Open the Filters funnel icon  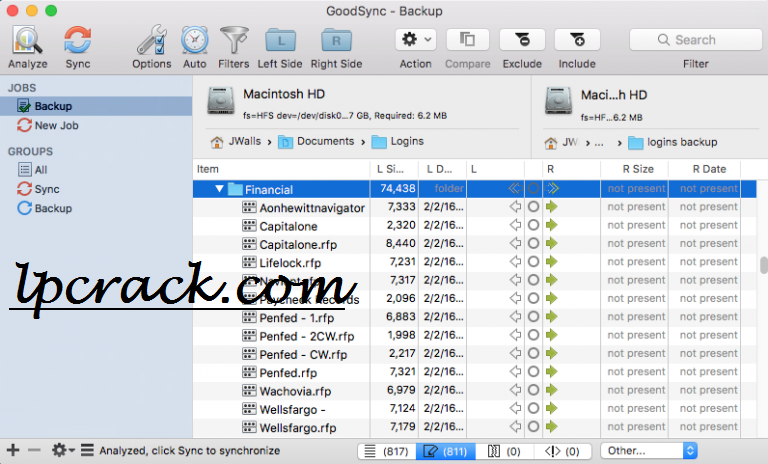234,40
